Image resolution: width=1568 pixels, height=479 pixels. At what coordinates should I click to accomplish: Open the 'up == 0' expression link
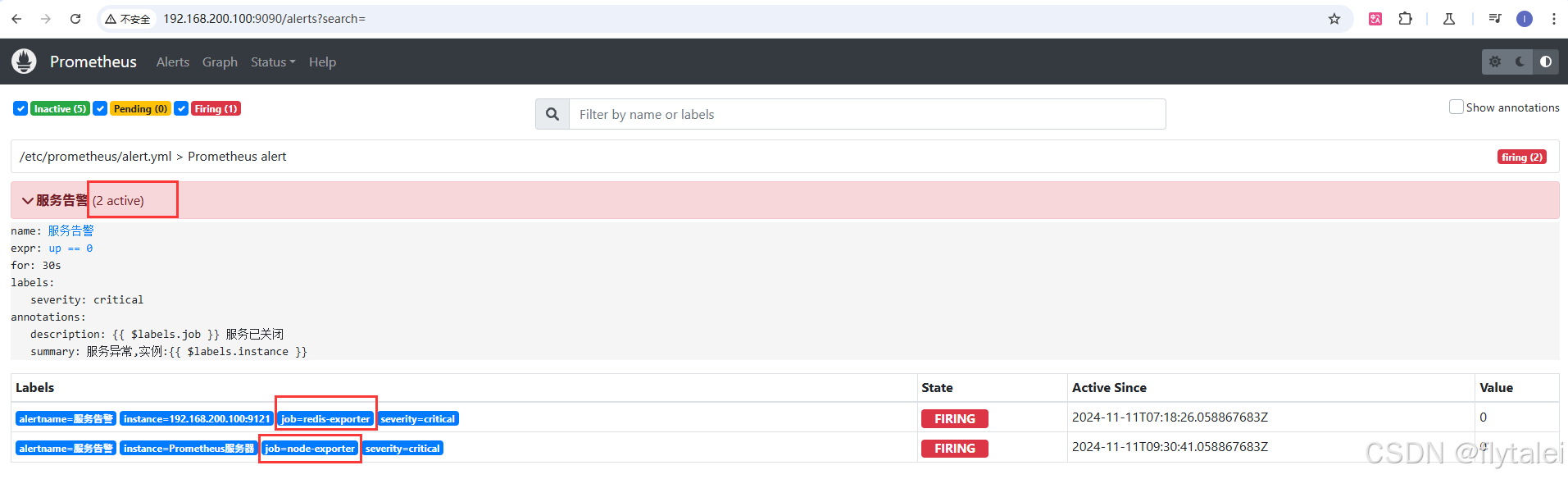(x=70, y=248)
